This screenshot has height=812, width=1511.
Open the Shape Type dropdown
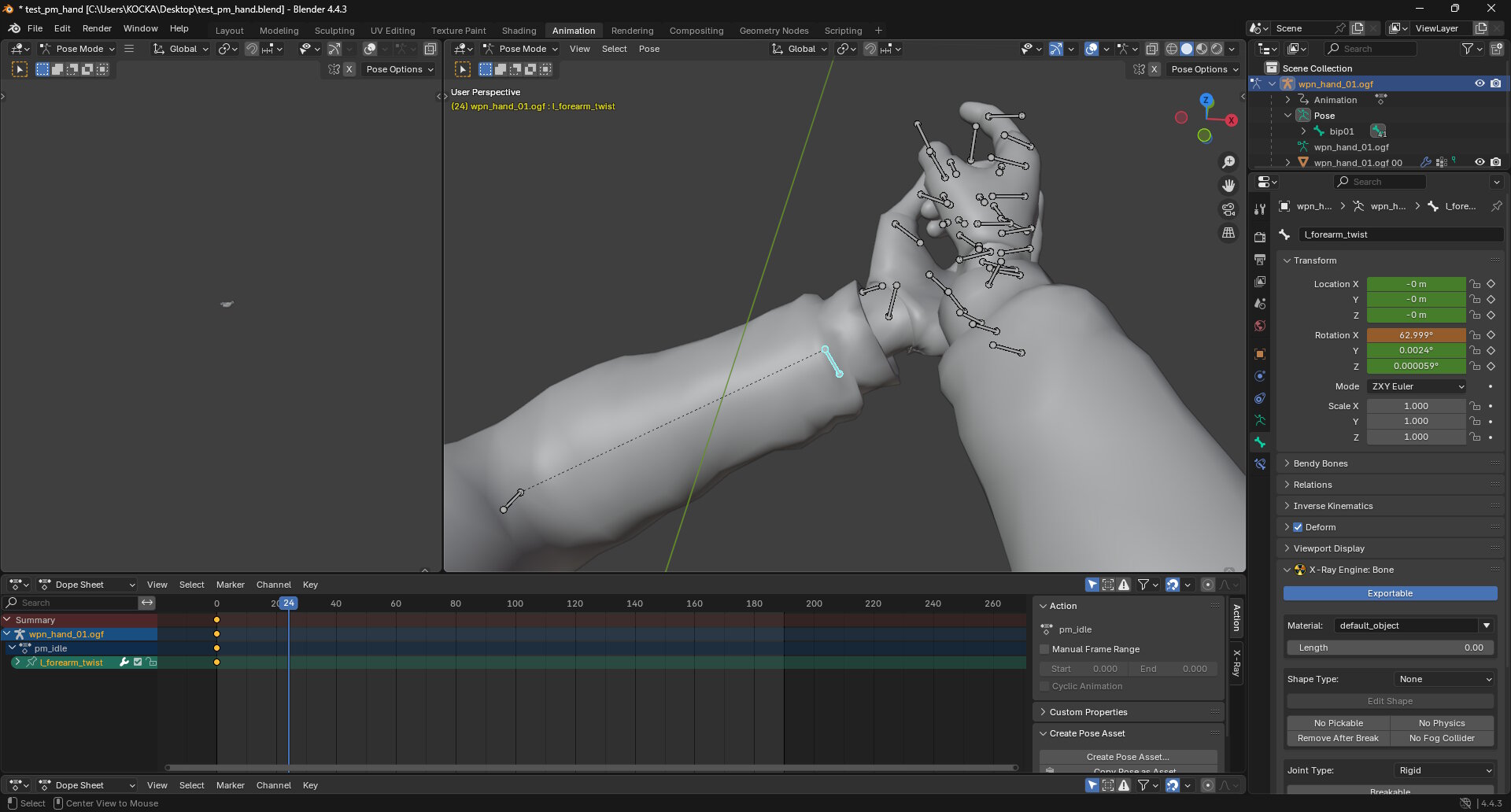tap(1445, 679)
